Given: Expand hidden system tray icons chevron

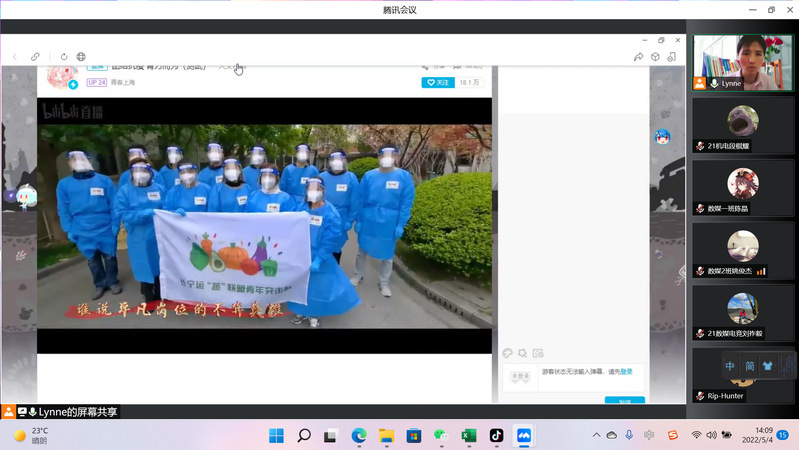Looking at the screenshot, I should click(x=596, y=436).
